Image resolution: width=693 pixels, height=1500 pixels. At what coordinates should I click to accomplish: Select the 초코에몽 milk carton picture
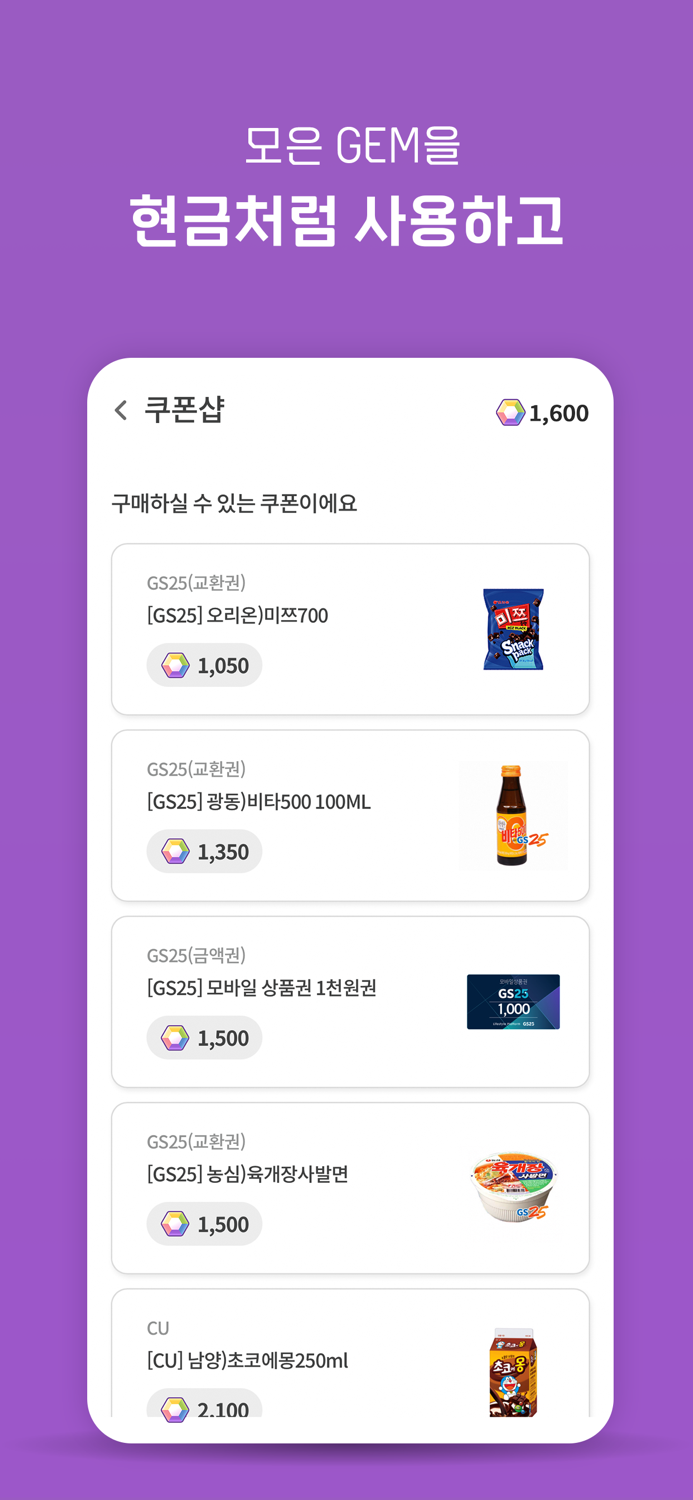tap(513, 1370)
